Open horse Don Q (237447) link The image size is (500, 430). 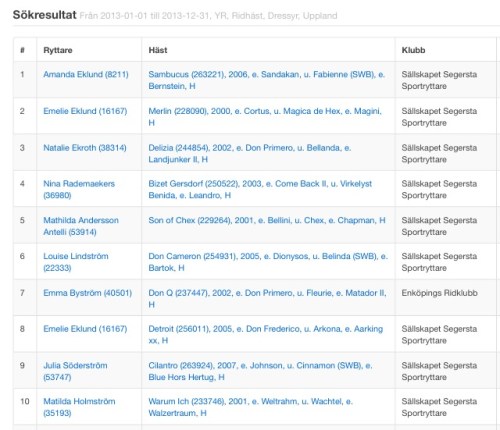pos(267,299)
